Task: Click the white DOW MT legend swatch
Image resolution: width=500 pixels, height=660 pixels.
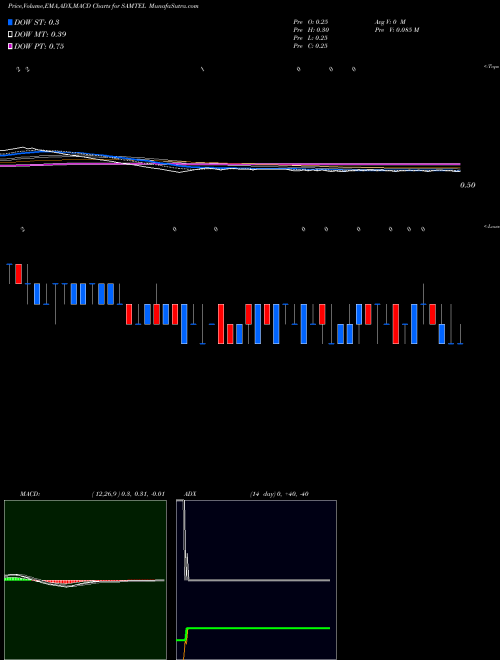Action: coord(10,34)
